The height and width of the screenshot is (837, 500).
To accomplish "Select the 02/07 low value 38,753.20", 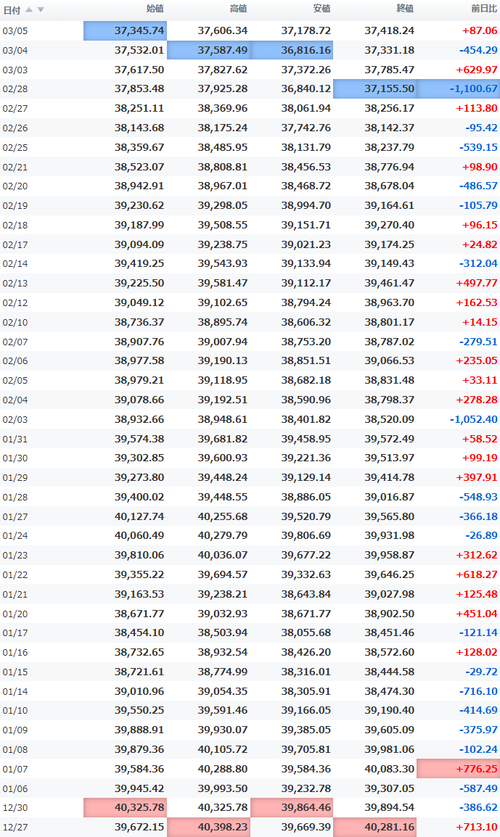I will pyautogui.click(x=306, y=342).
